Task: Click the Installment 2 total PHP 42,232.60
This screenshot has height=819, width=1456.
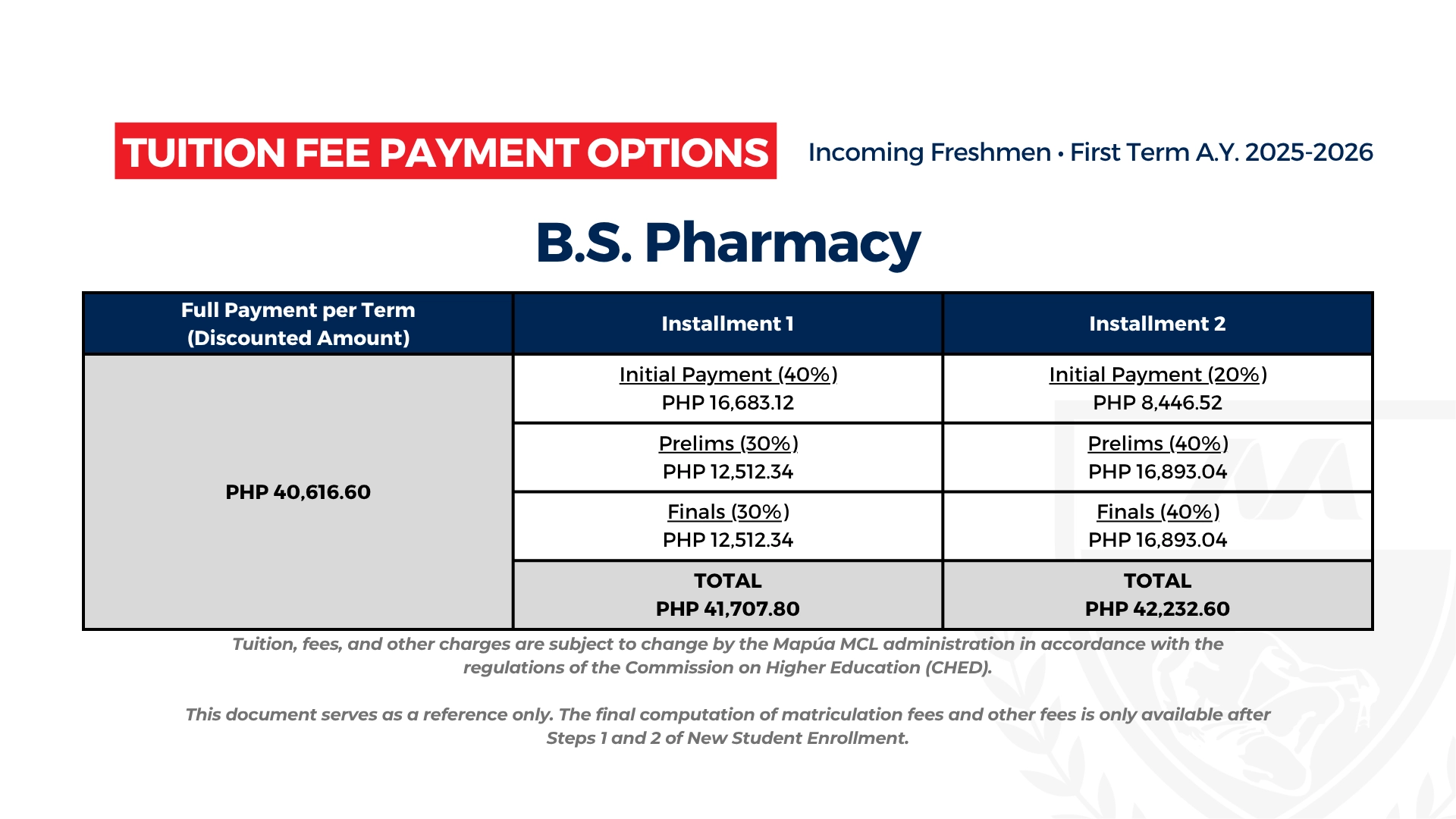Action: 1157,609
